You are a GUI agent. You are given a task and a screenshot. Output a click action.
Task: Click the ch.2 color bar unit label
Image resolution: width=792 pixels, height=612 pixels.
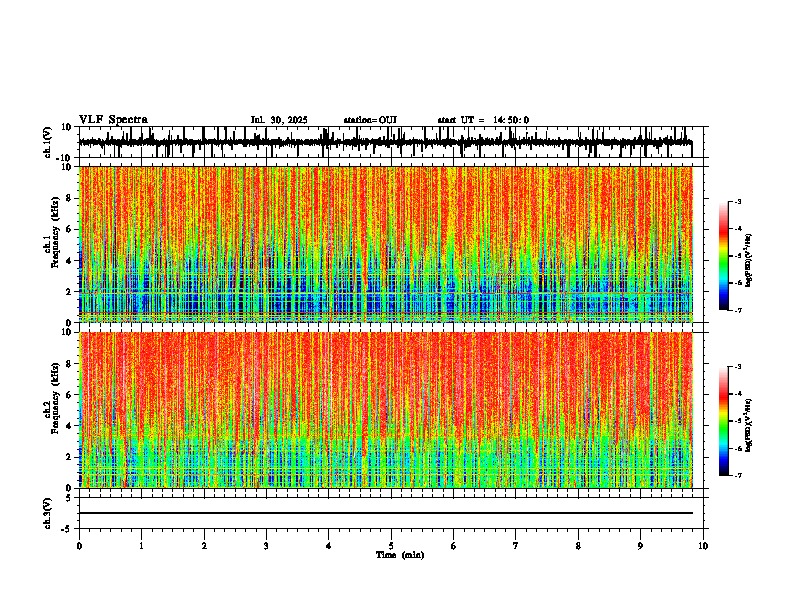pyautogui.click(x=749, y=425)
